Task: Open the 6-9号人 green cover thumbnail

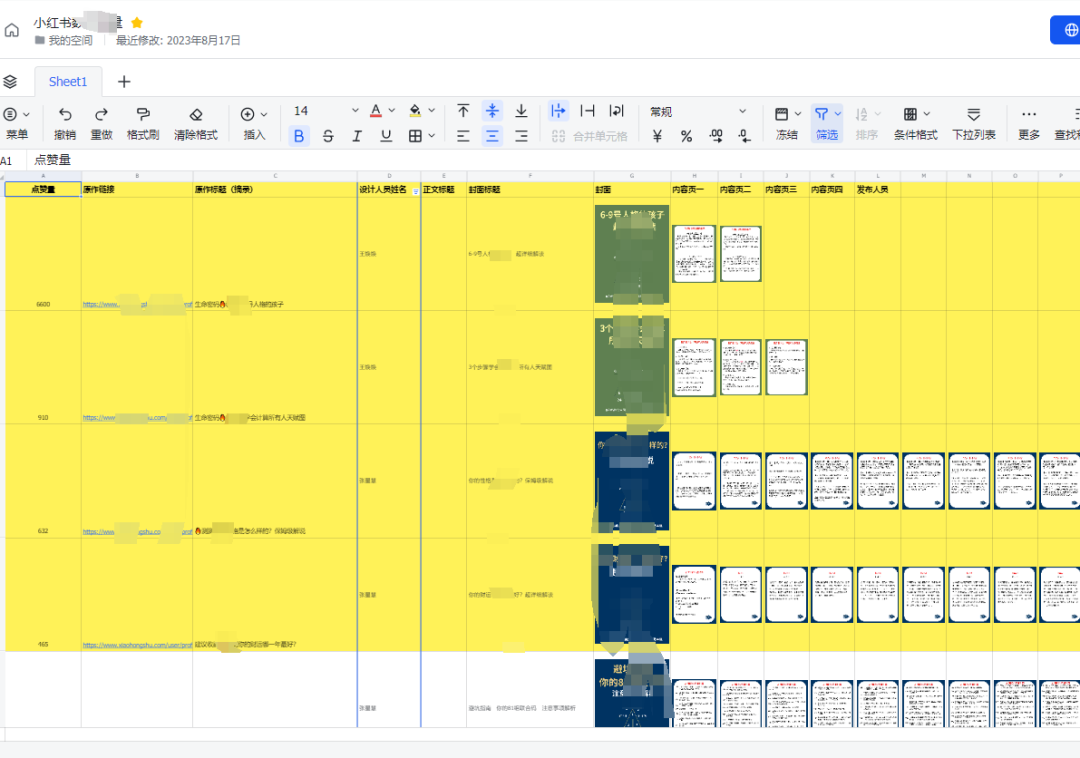Action: [x=632, y=253]
